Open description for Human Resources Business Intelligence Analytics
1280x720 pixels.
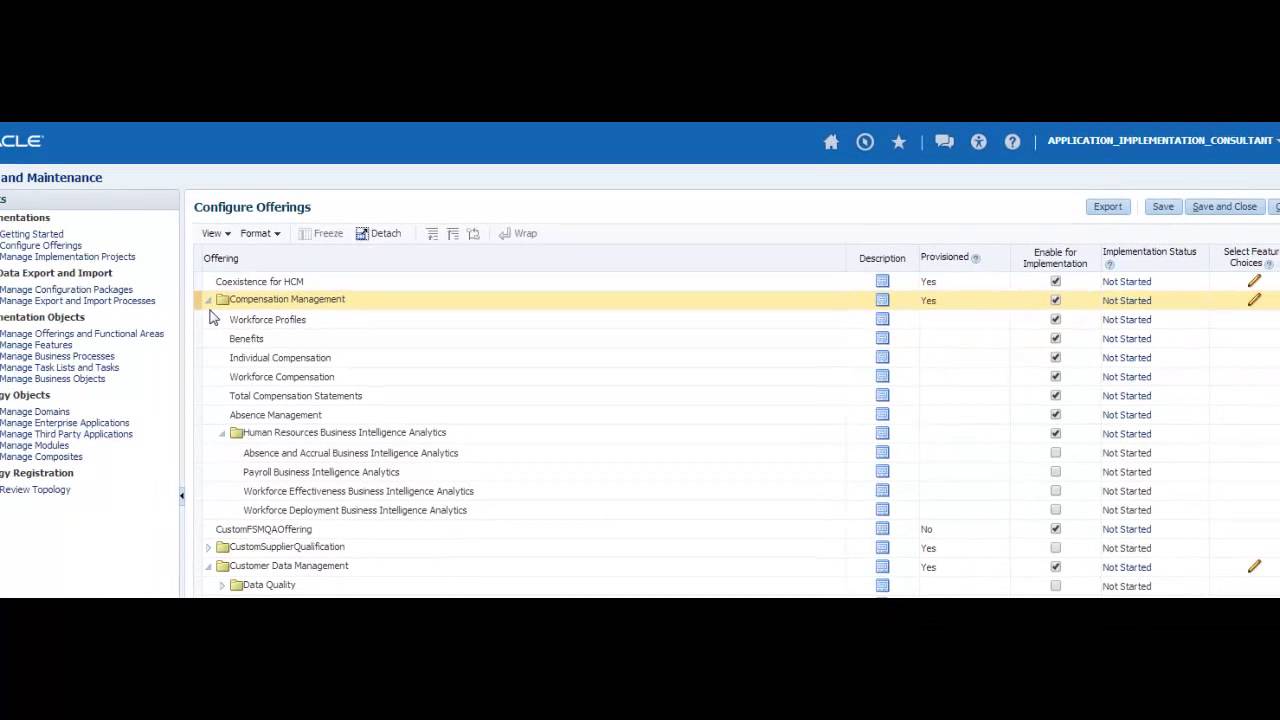click(882, 433)
